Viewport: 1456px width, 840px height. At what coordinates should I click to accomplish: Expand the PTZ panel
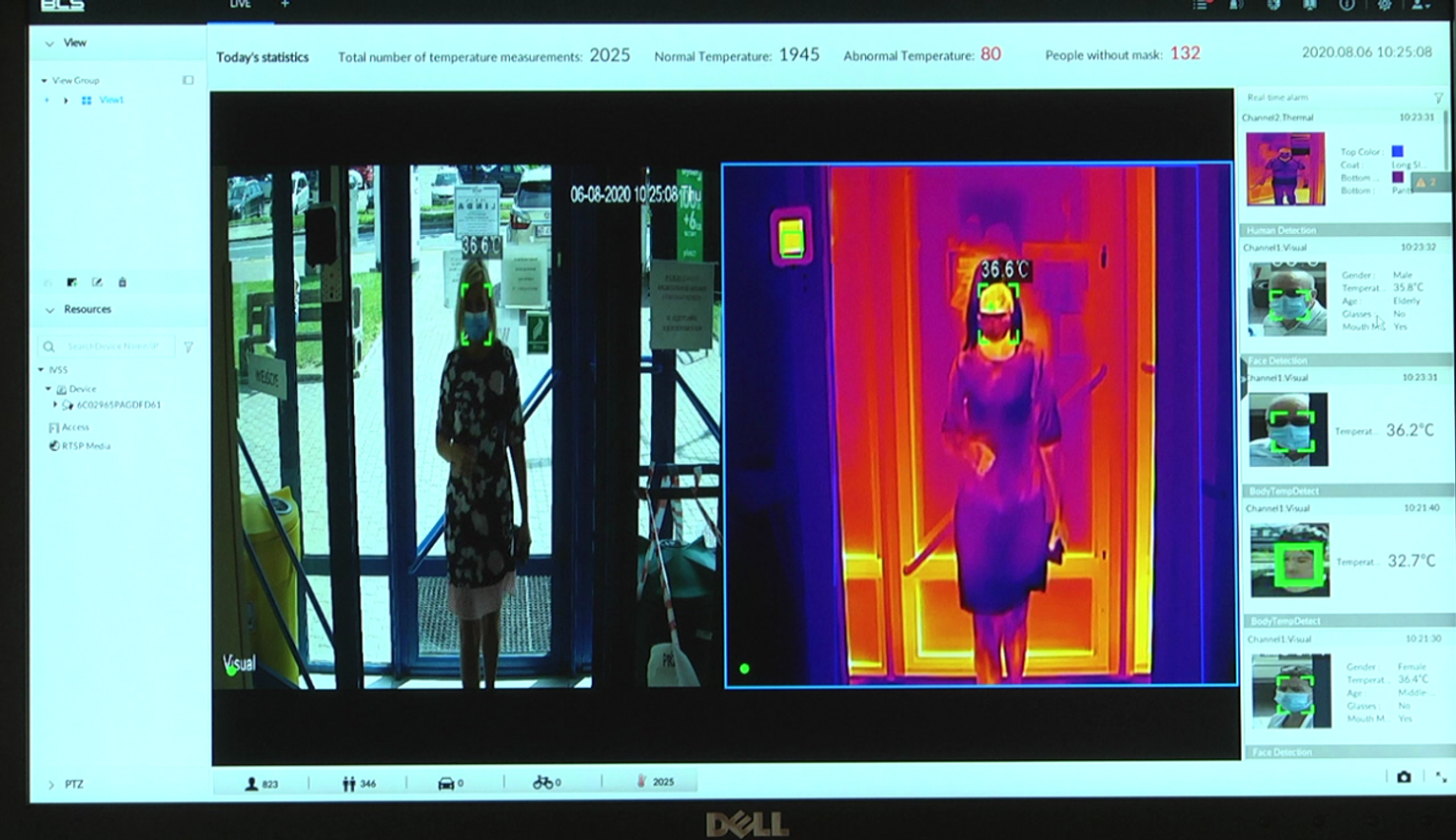[51, 785]
